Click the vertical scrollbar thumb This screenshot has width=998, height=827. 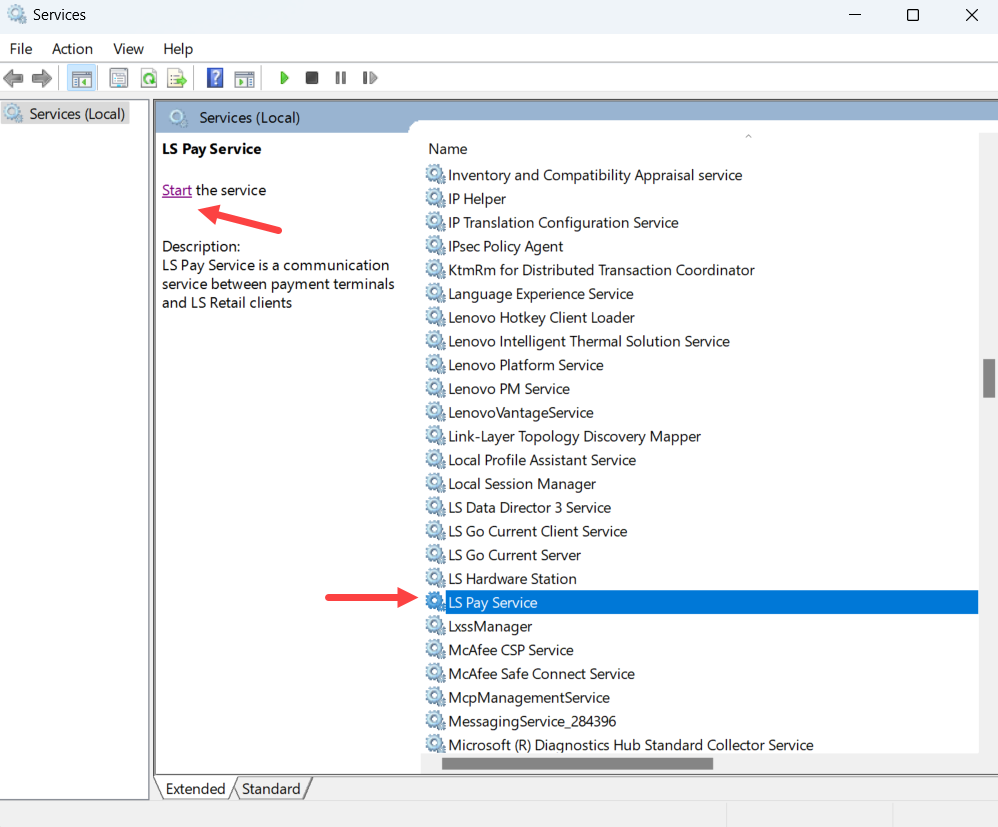tap(988, 378)
